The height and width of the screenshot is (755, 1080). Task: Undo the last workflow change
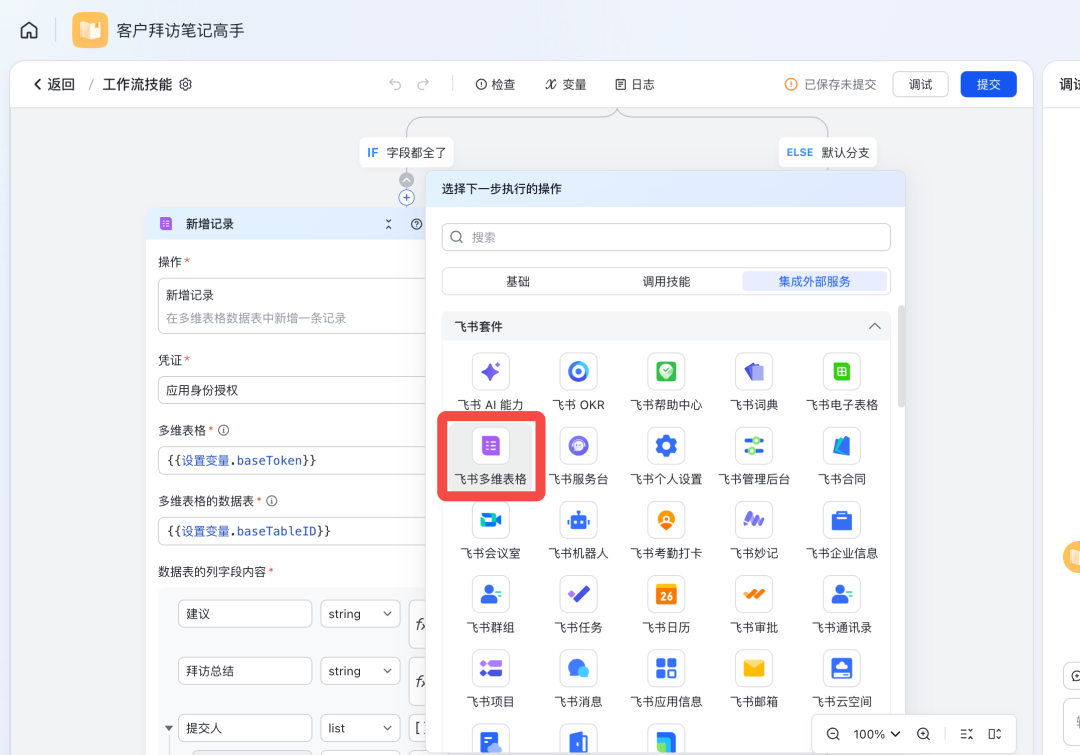[395, 84]
